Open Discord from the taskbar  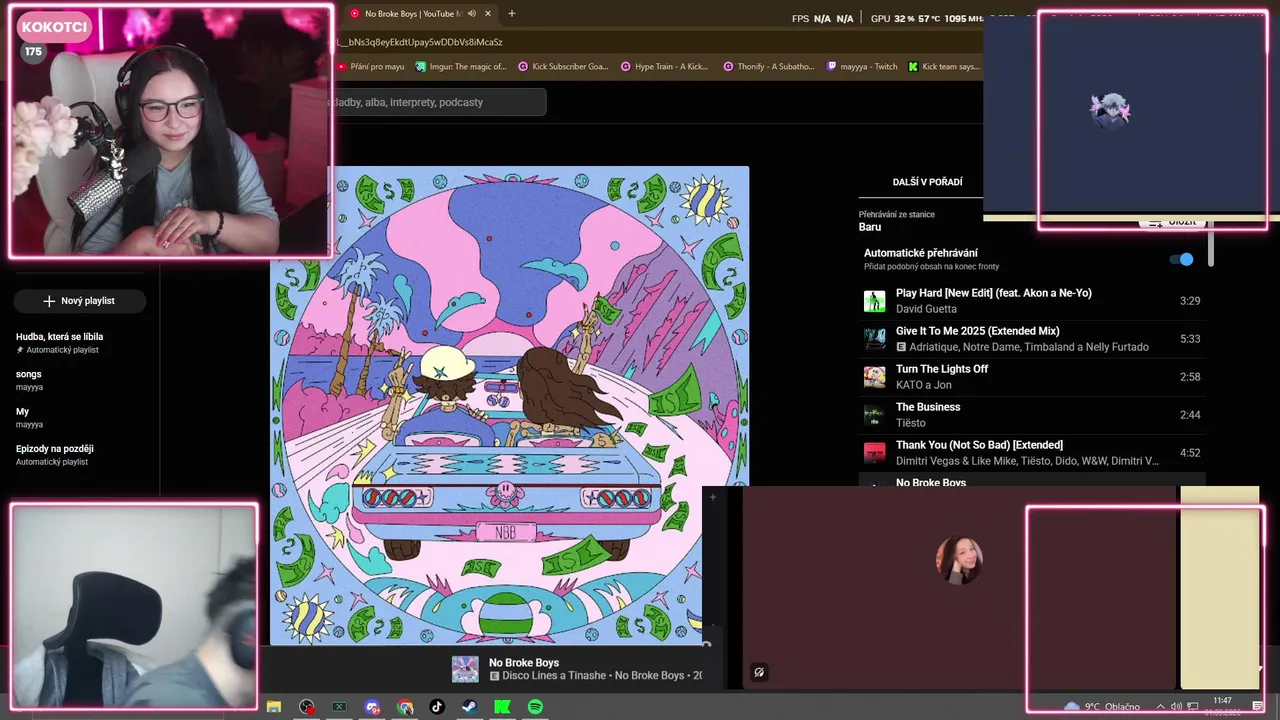[372, 707]
